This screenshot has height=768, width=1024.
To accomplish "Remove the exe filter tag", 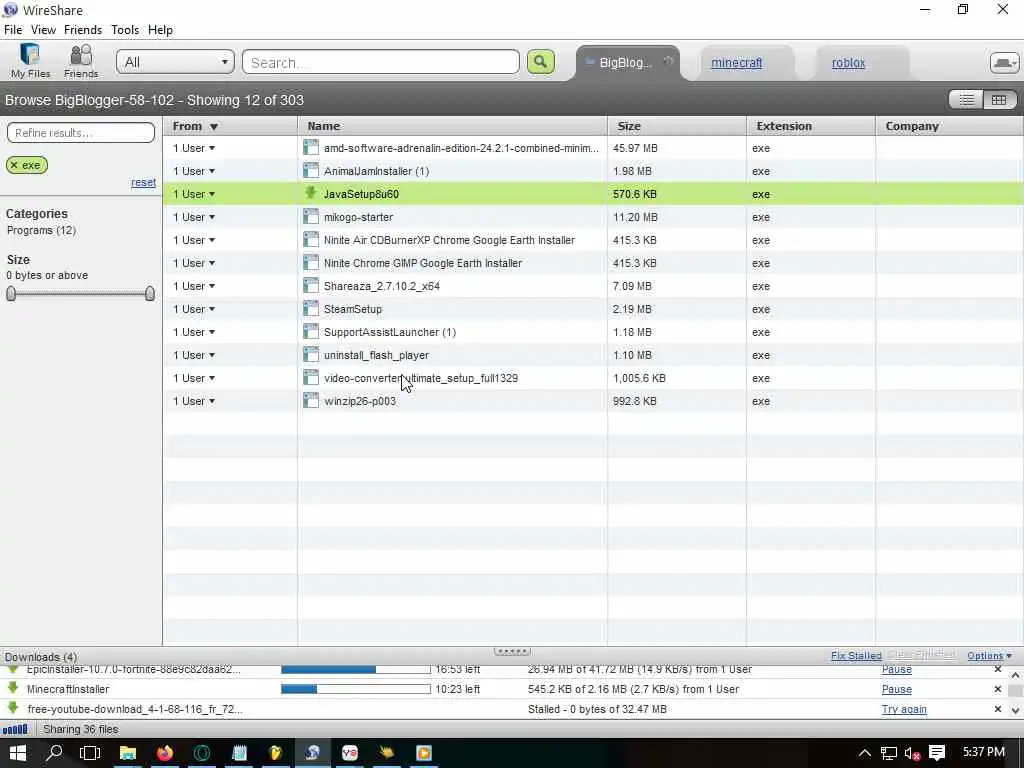I will coord(14,165).
